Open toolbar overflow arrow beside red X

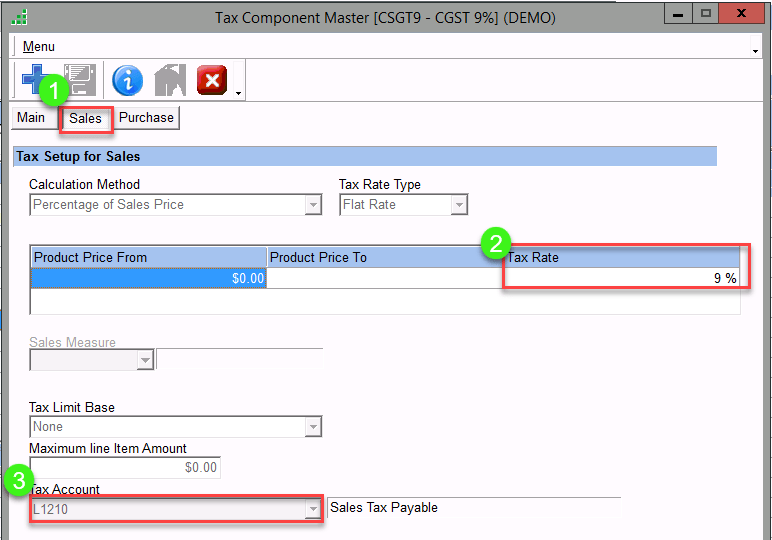click(x=239, y=94)
